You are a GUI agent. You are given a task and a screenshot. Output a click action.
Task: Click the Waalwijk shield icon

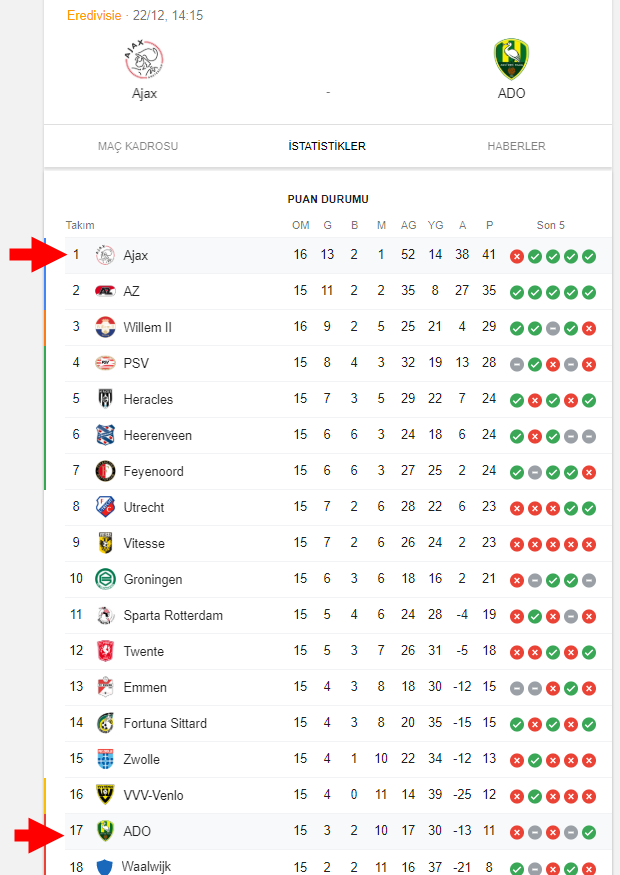[105, 867]
